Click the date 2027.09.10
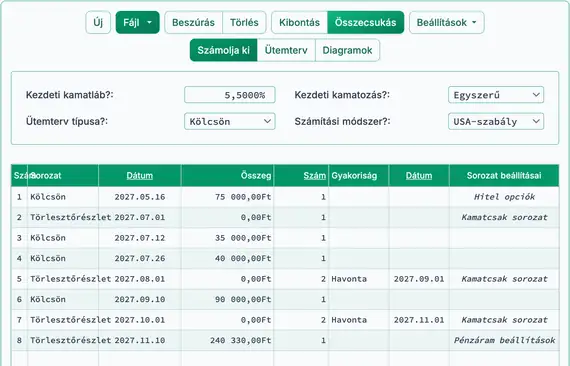Viewport: 570px width, 366px height. 140,299
